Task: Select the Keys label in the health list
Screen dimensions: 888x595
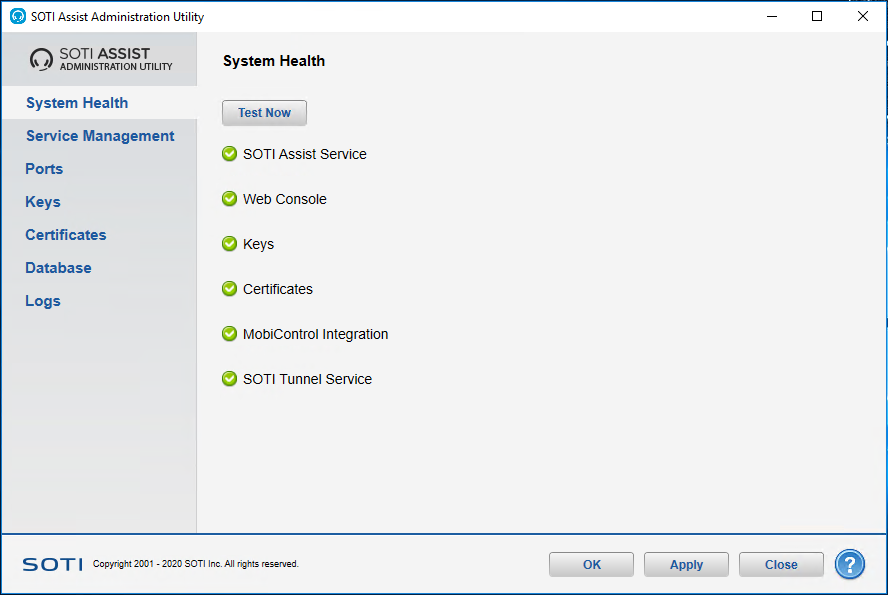Action: (x=258, y=244)
